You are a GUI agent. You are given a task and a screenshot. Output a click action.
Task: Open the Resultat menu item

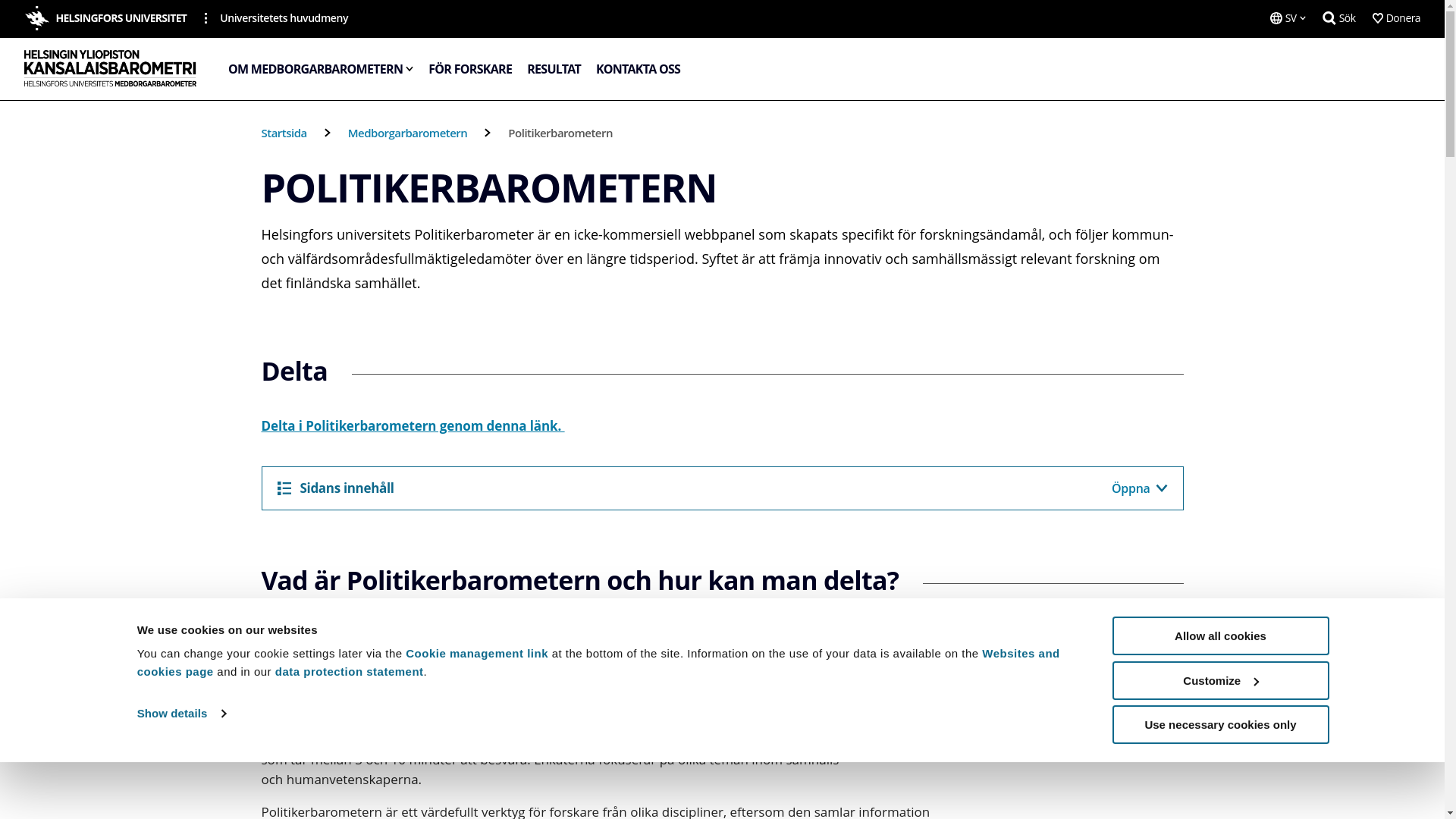point(554,69)
